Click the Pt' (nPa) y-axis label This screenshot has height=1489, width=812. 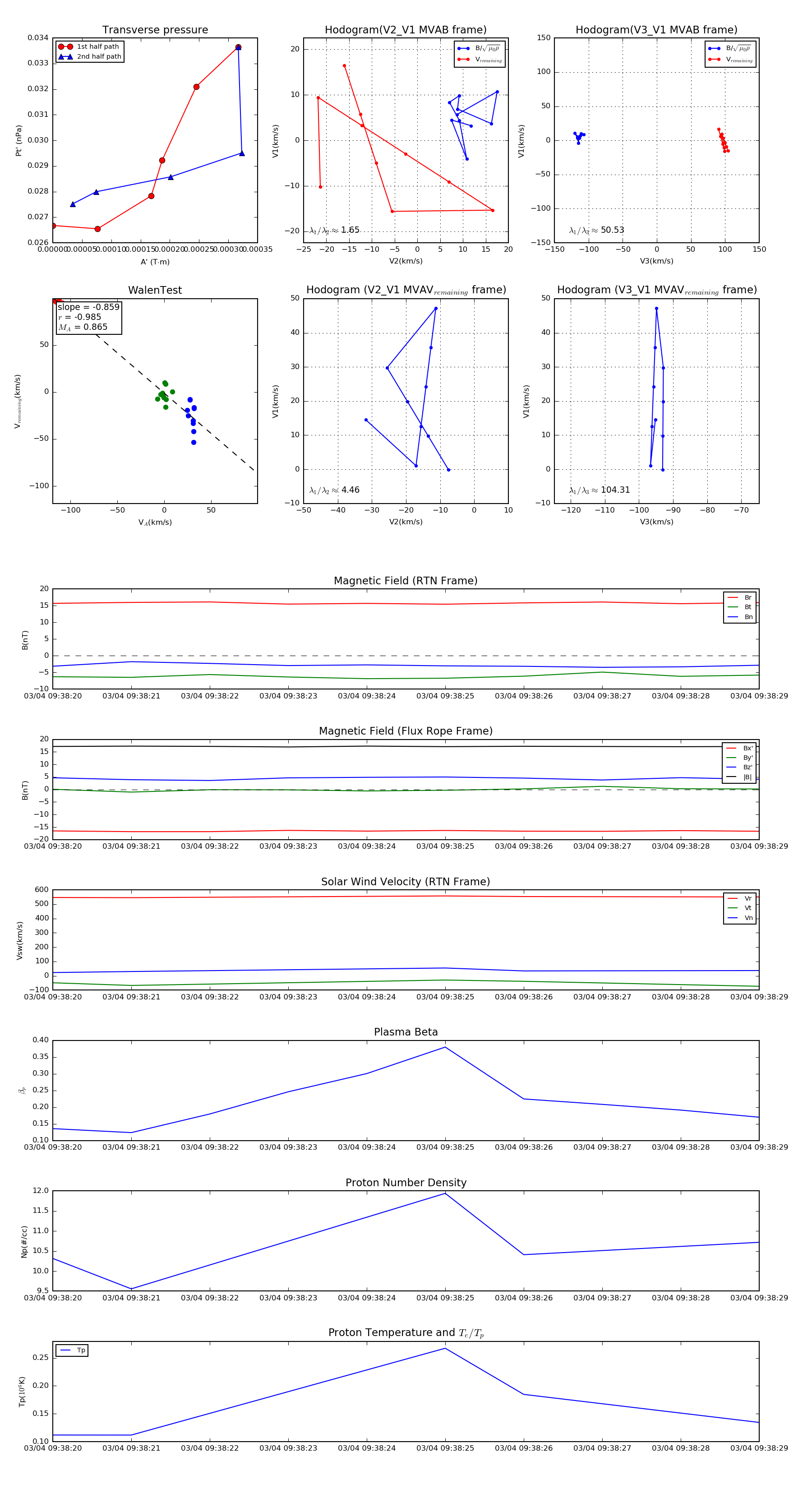click(18, 140)
